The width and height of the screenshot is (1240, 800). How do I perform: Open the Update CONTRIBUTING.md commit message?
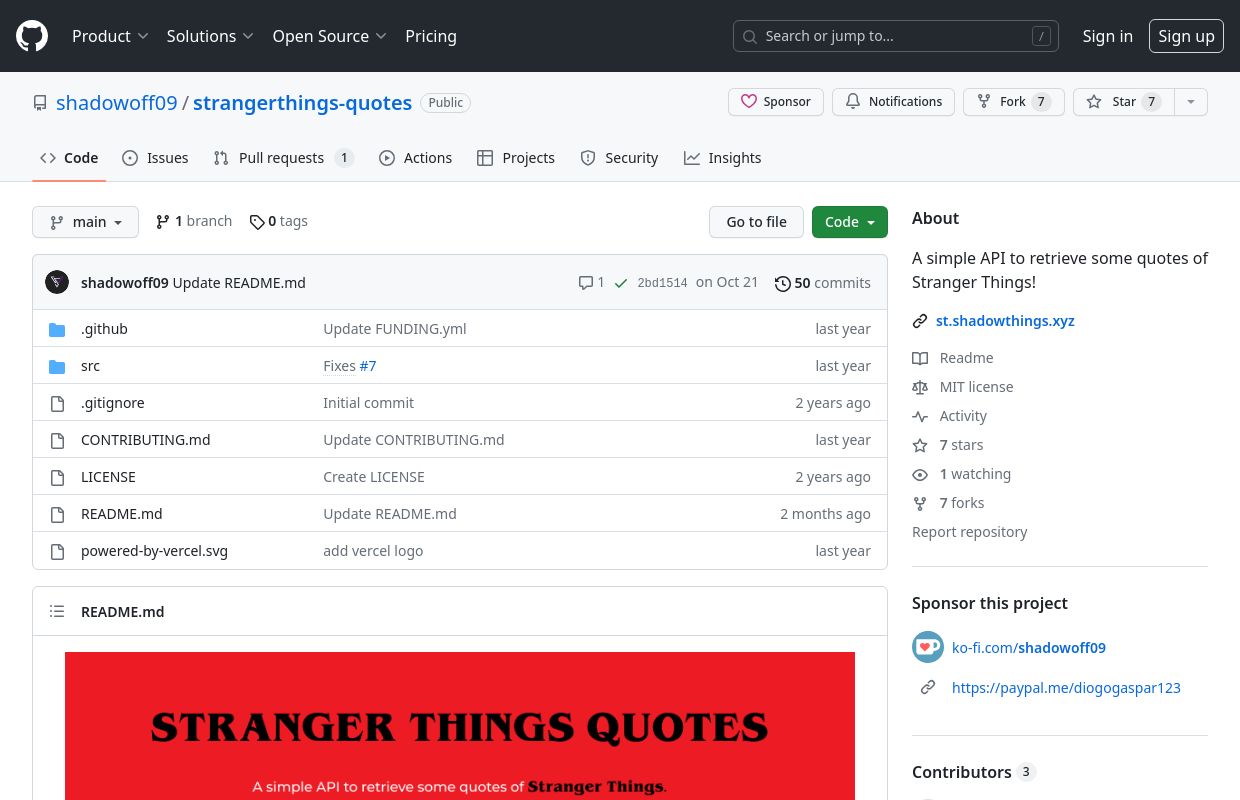[x=413, y=440]
